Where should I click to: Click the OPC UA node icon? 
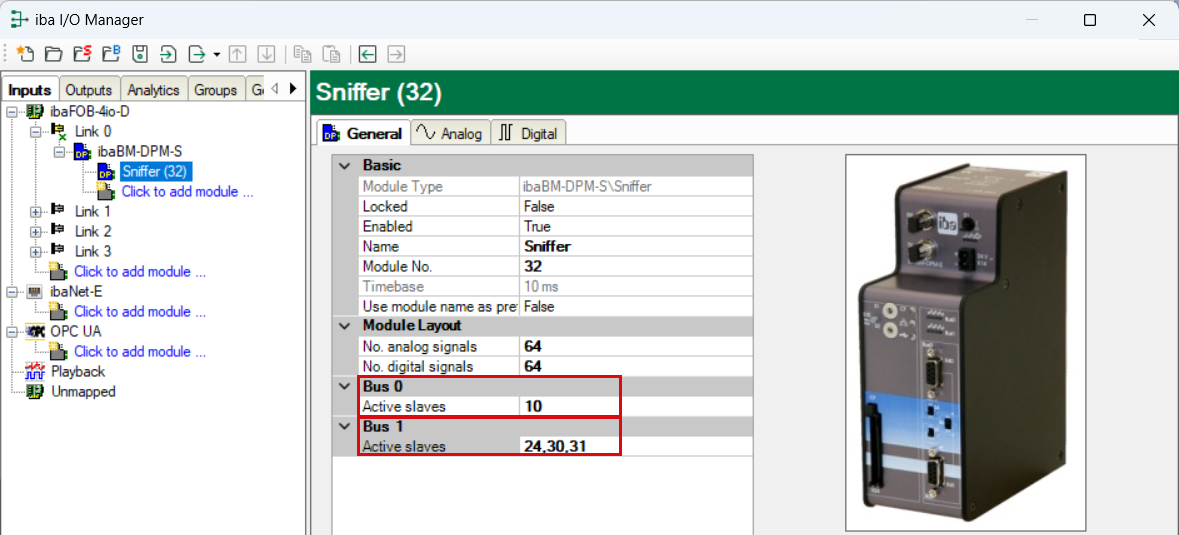(x=35, y=331)
